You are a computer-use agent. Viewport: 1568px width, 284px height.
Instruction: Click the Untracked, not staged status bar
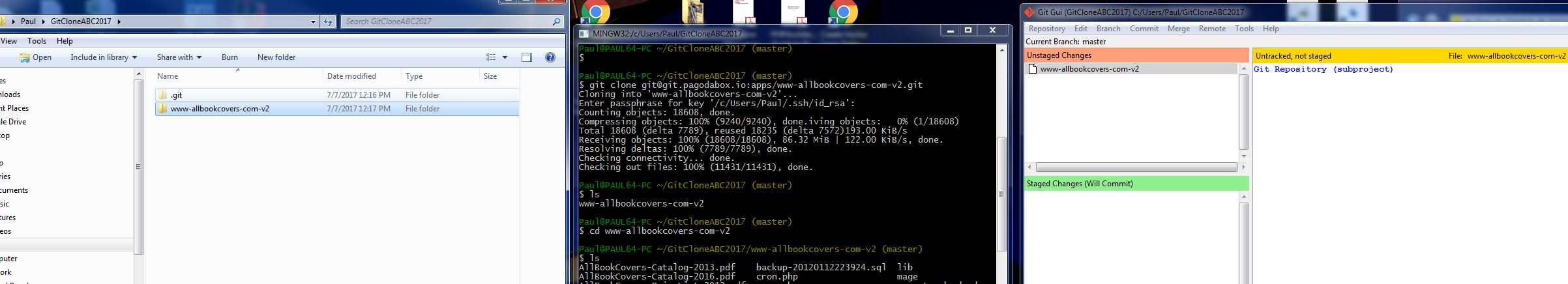tap(1410, 56)
